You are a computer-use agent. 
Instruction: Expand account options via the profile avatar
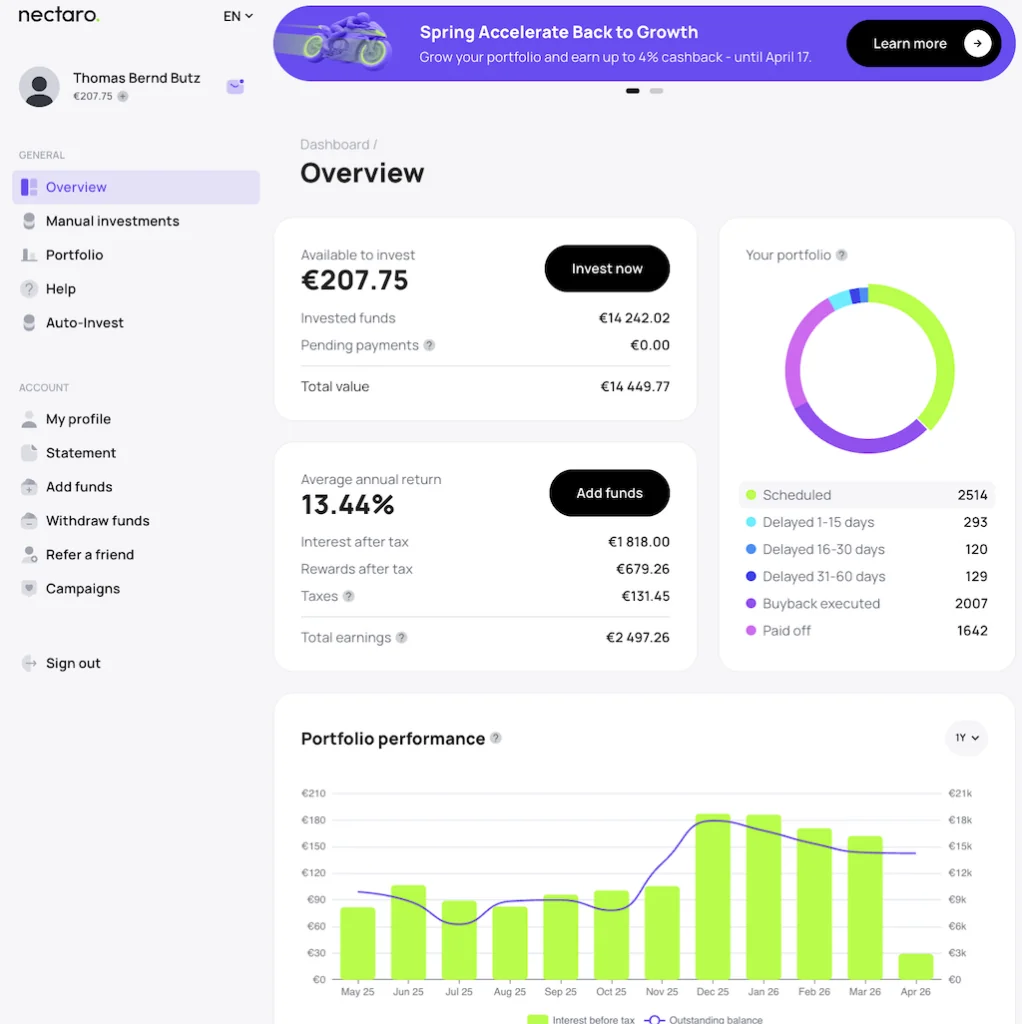(x=39, y=87)
